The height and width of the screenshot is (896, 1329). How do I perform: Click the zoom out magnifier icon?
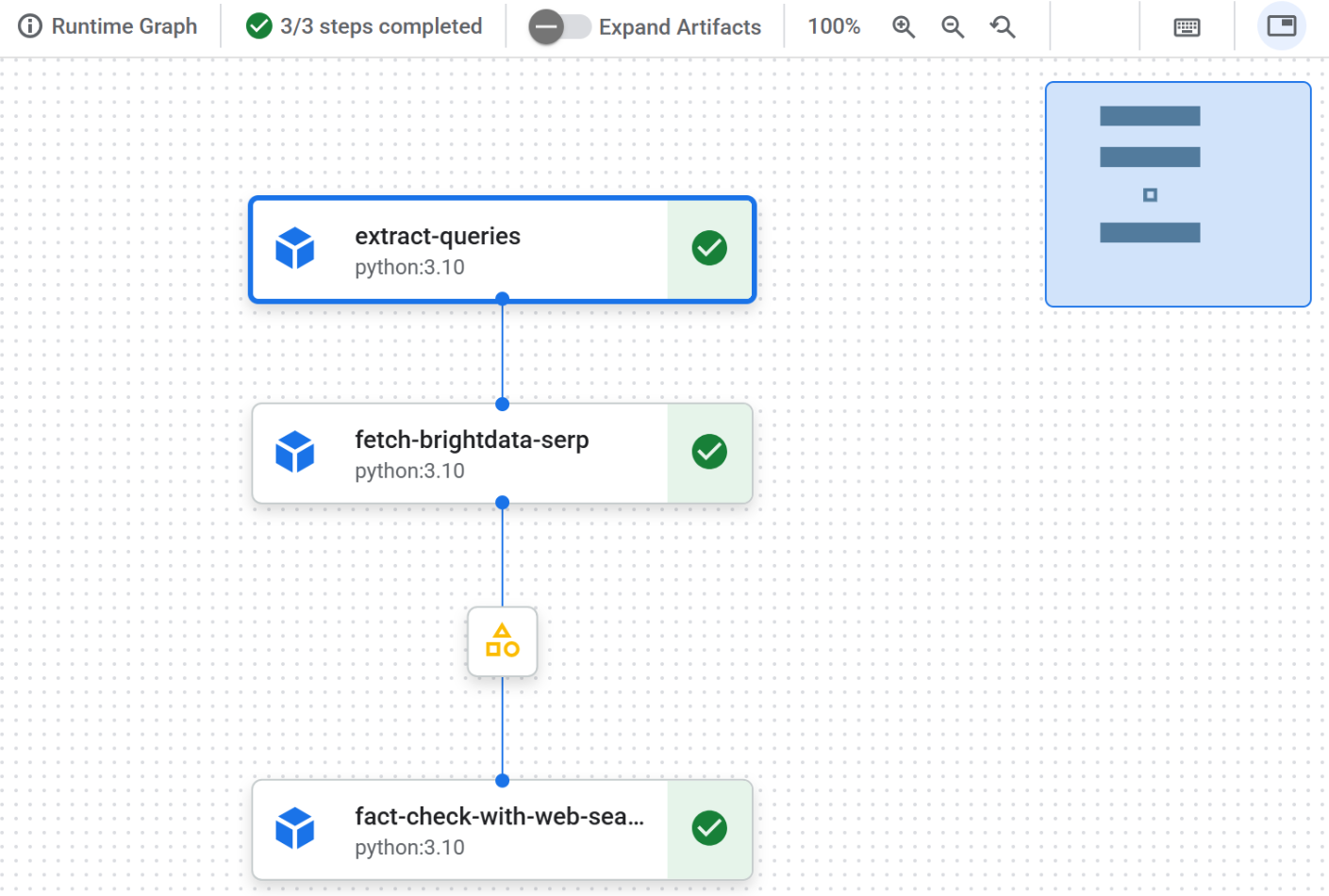point(952,26)
